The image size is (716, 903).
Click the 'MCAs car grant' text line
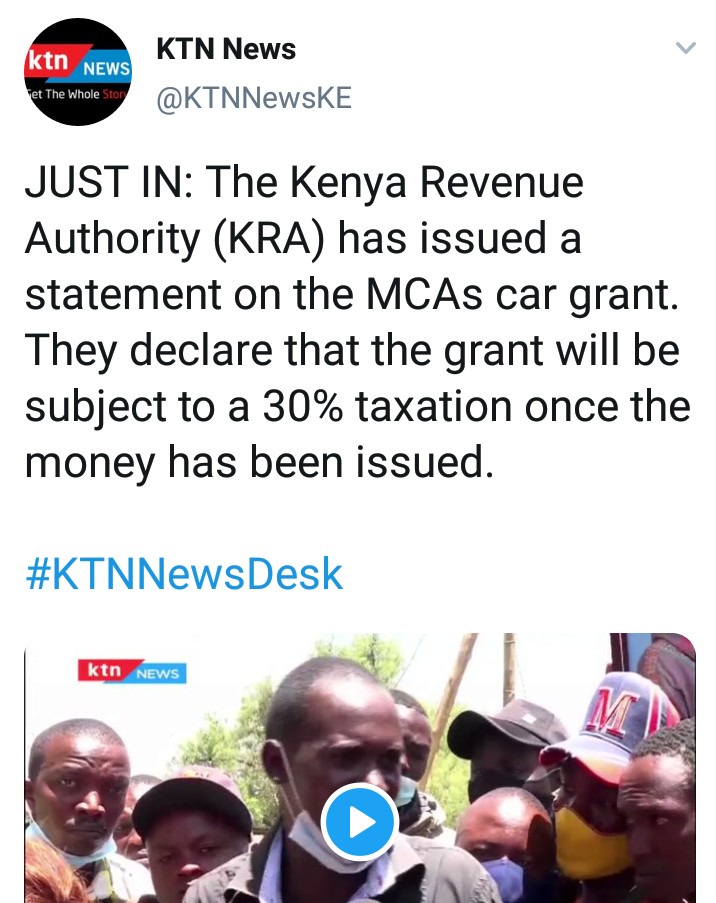pyautogui.click(x=352, y=294)
